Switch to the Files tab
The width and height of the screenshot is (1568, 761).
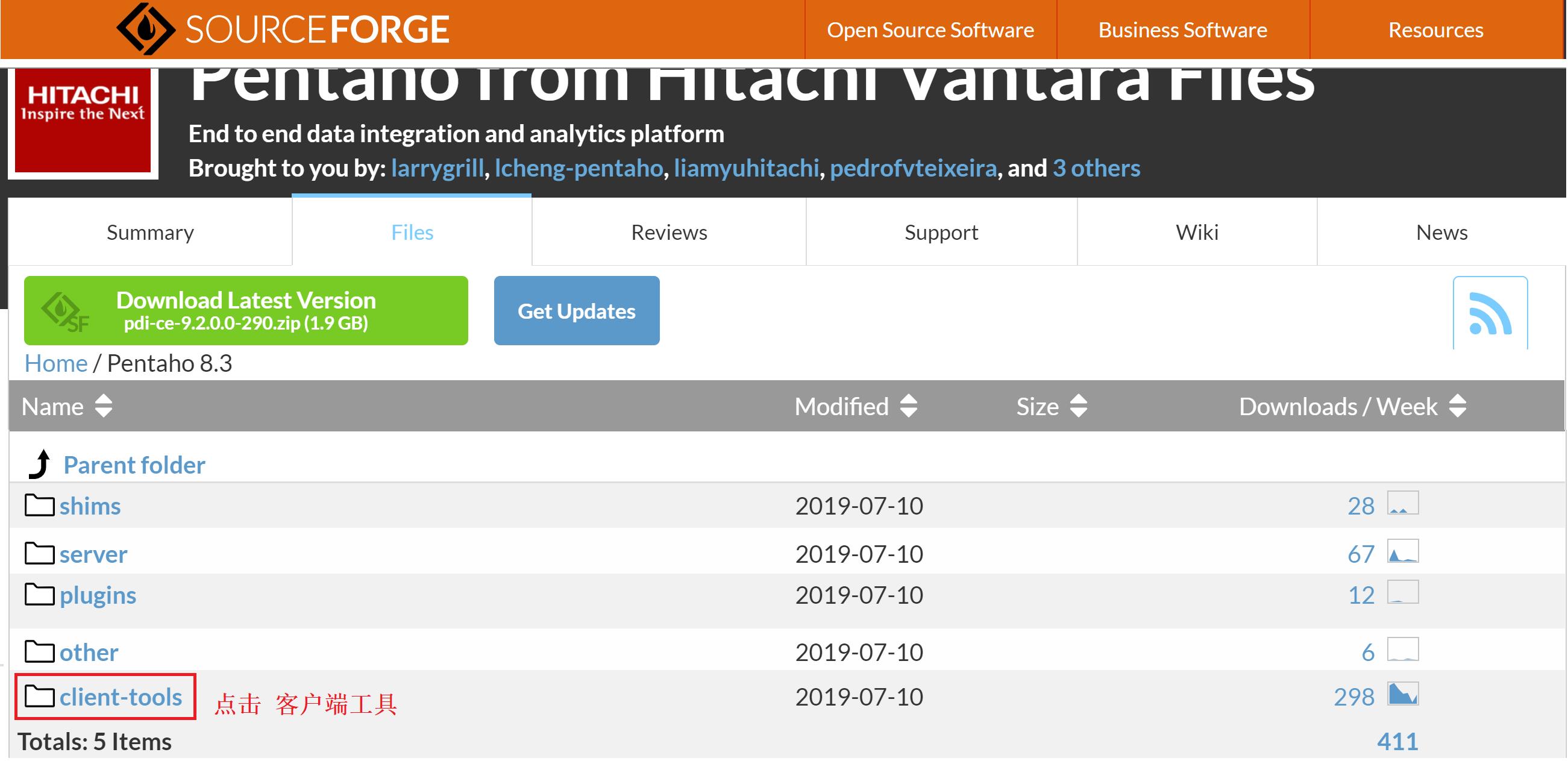412,232
